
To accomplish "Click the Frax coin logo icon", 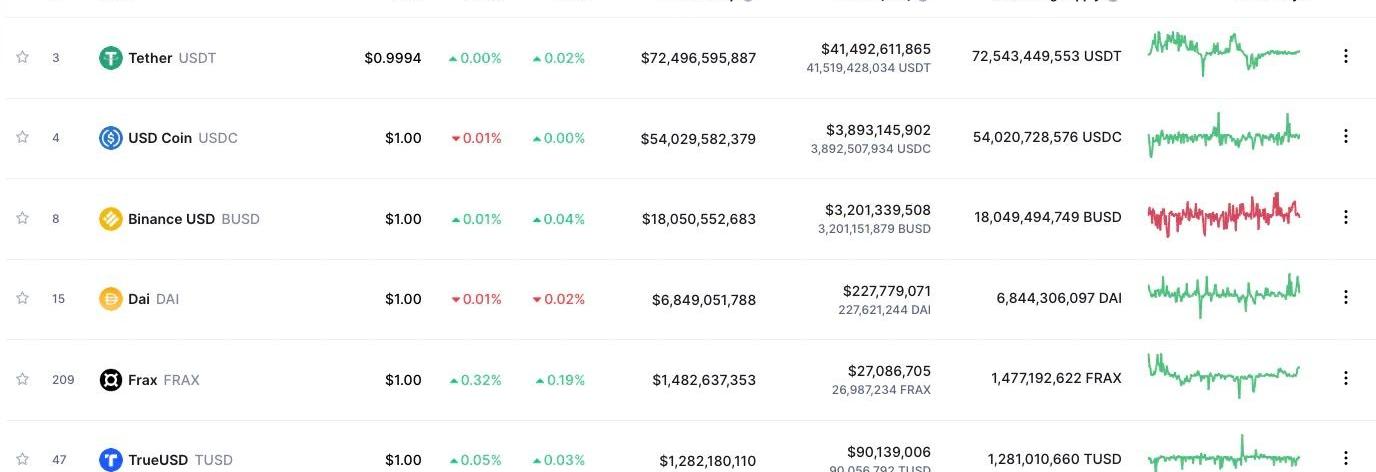I will coord(110,380).
